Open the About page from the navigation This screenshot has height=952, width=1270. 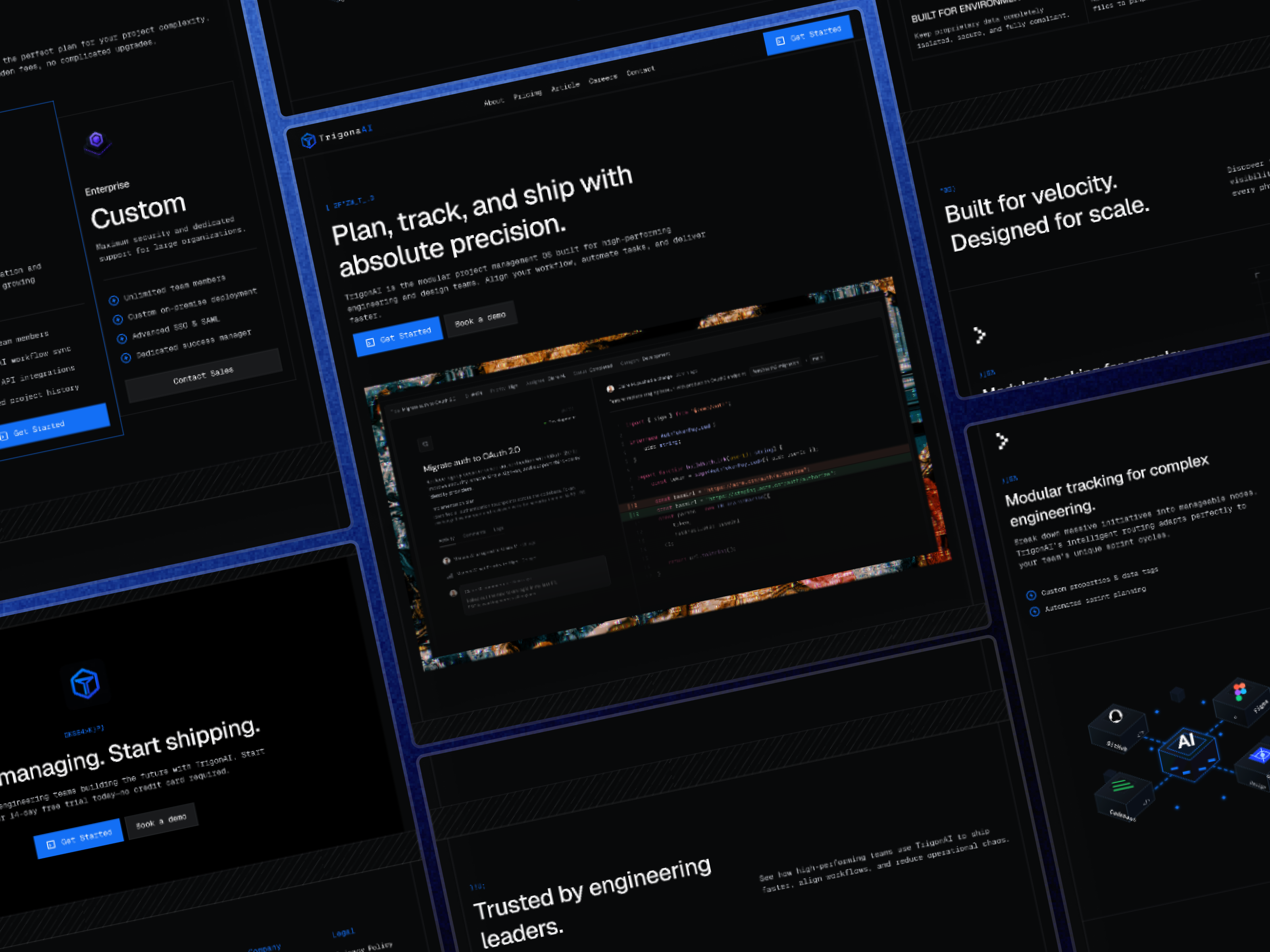click(494, 102)
